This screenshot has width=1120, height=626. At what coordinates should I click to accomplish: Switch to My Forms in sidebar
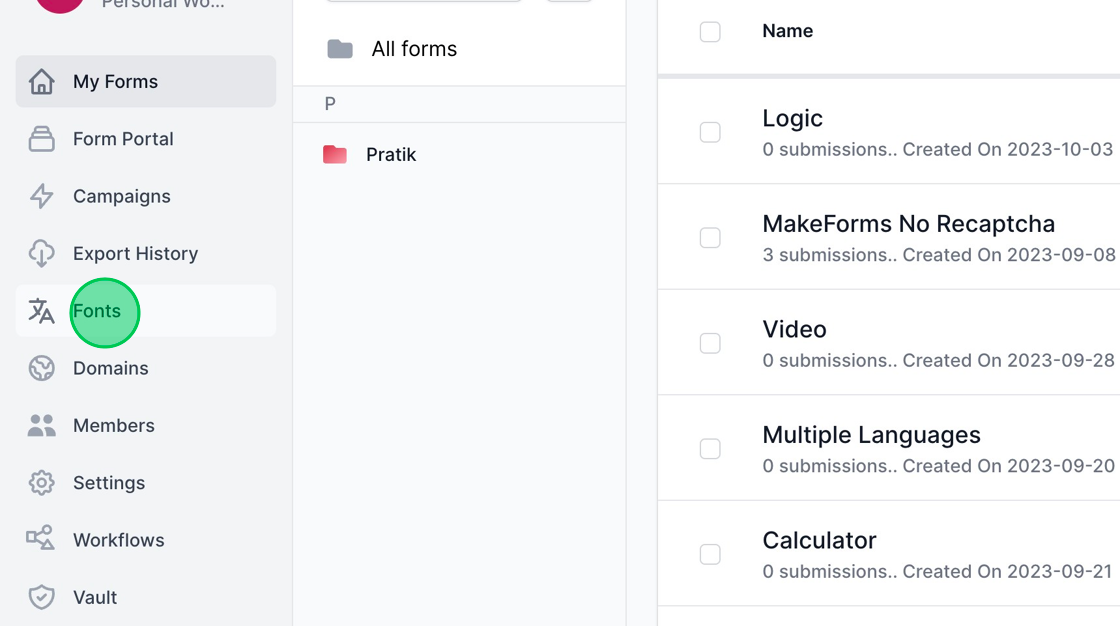click(x=115, y=81)
